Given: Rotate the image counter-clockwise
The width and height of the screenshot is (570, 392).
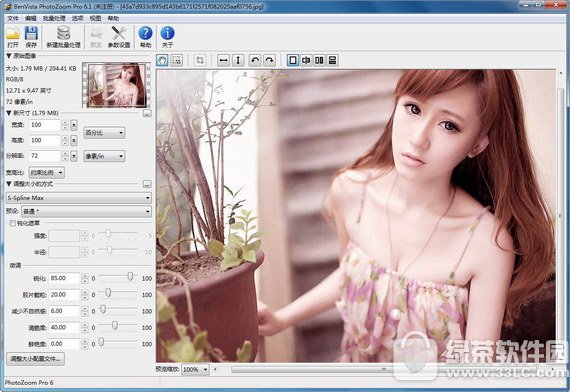Looking at the screenshot, I should (x=255, y=60).
